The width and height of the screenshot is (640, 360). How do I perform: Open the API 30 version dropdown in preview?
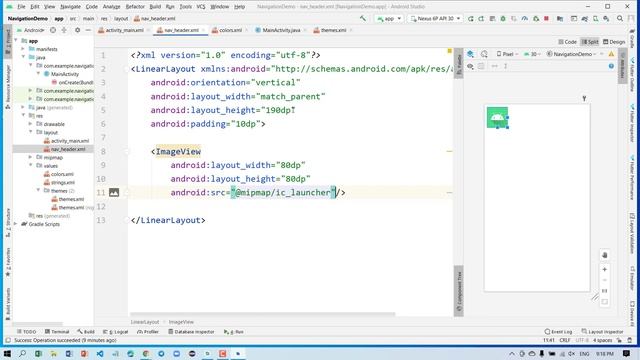coord(532,54)
